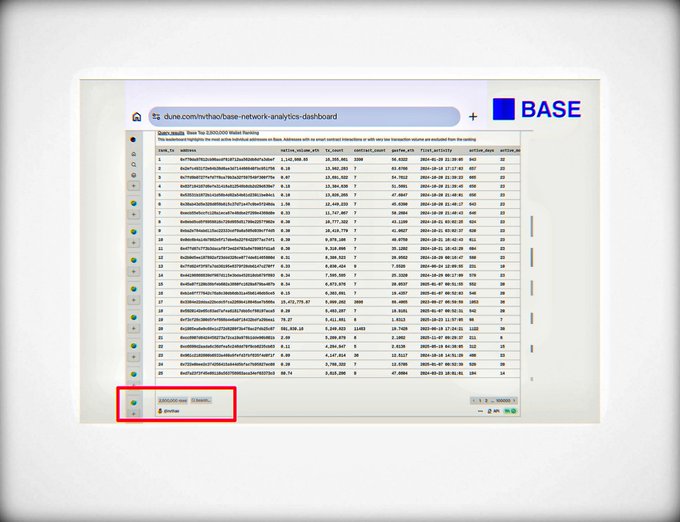
Task: Click the wallet address in rank 13 row
Action: [227, 266]
